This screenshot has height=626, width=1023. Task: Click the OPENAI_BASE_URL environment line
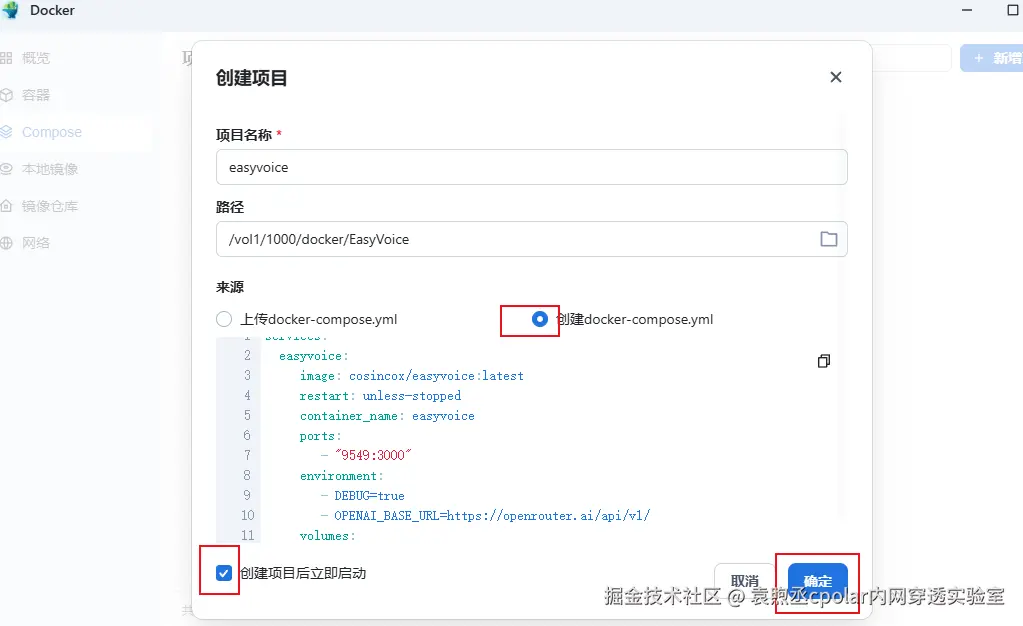[x=492, y=516]
